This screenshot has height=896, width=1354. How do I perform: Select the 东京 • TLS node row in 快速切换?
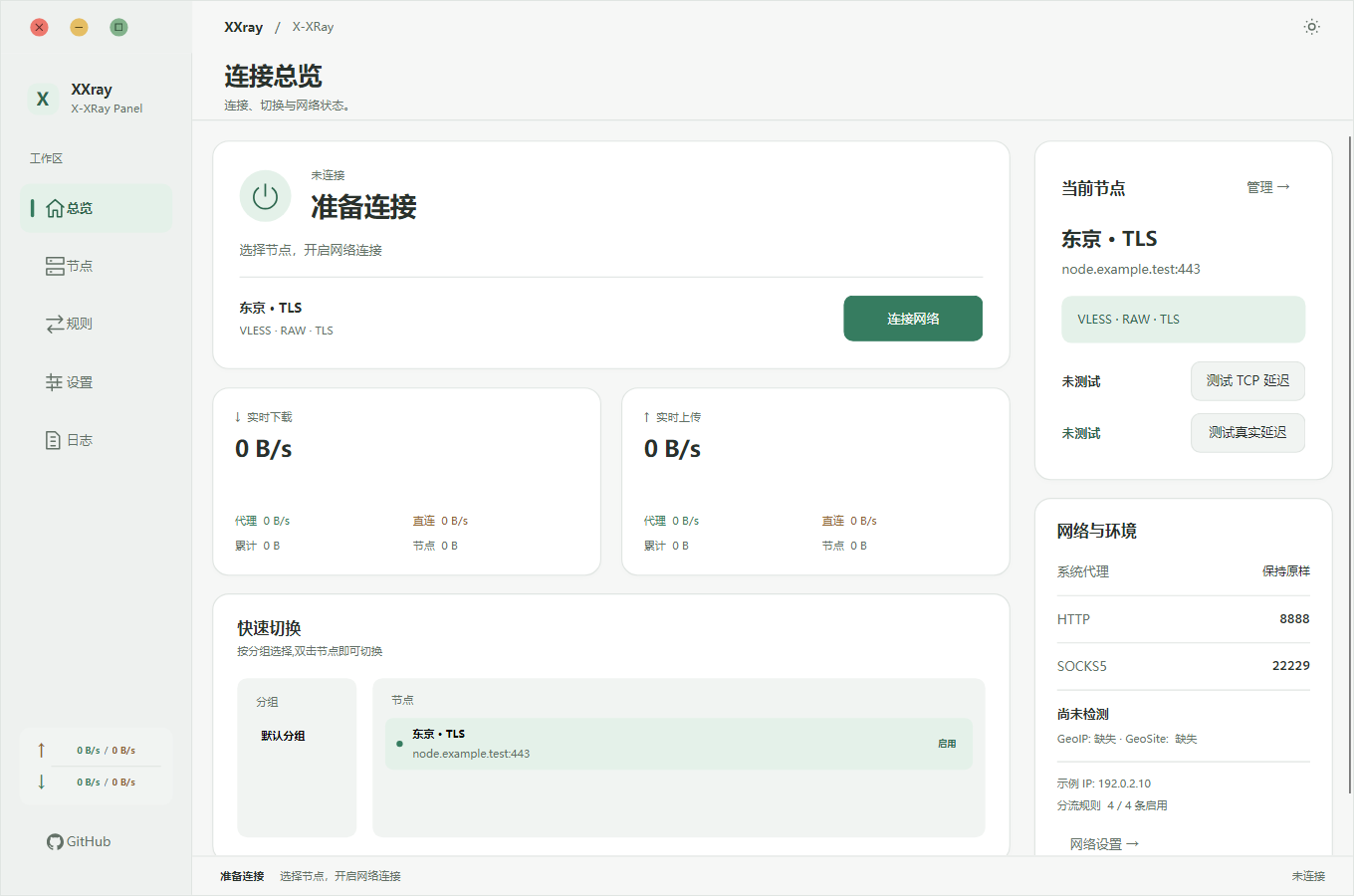tap(679, 744)
